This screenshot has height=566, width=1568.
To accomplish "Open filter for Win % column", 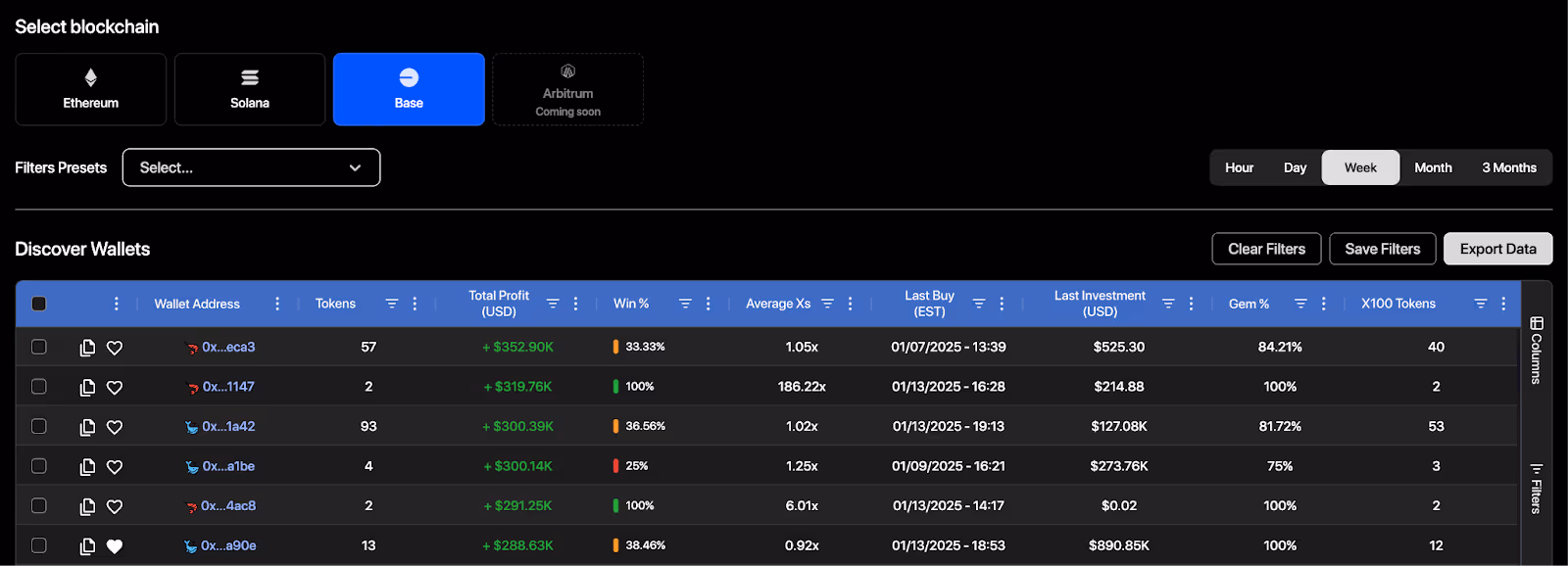I will 685,304.
